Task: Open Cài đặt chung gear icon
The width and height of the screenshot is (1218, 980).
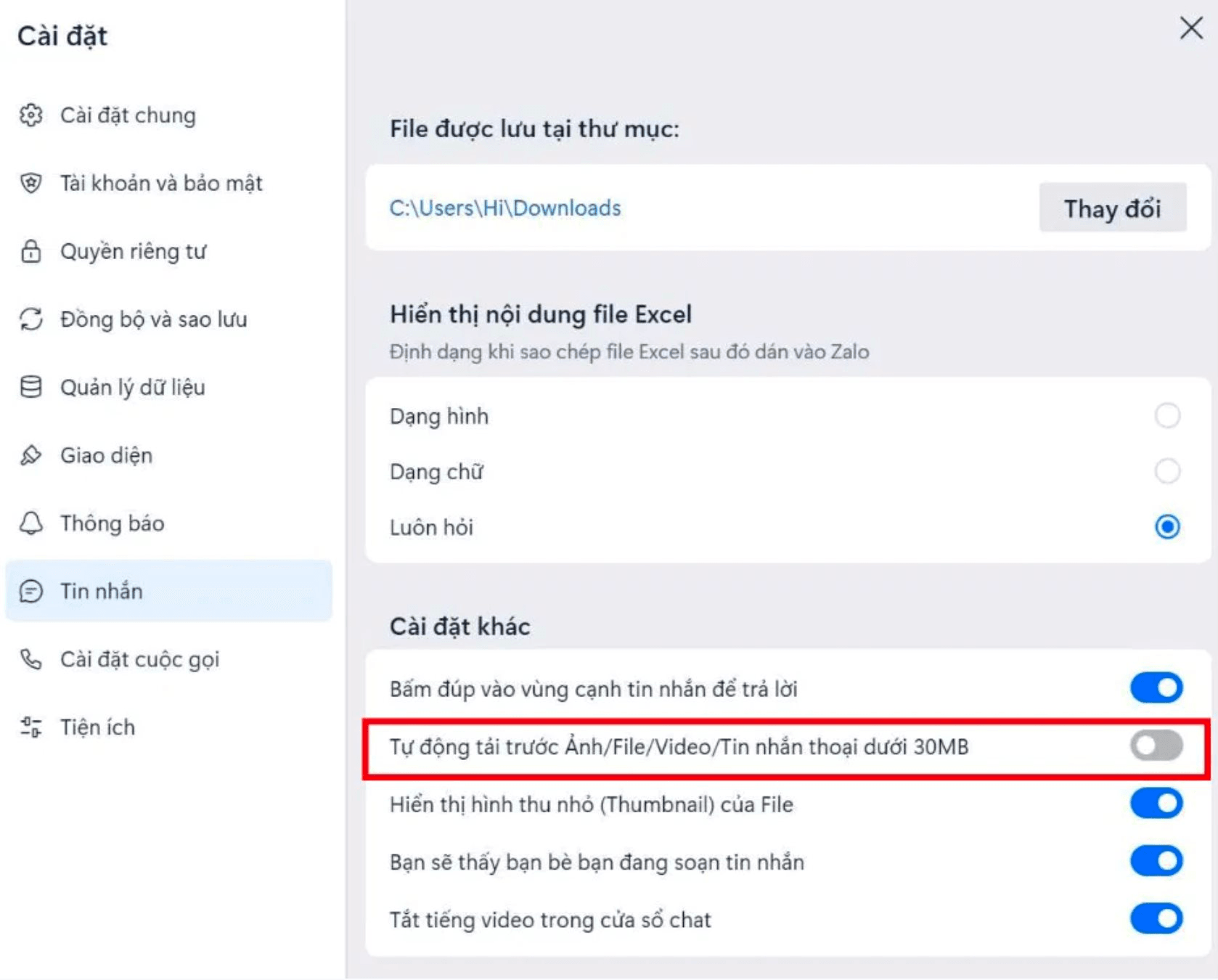Action: tap(31, 115)
